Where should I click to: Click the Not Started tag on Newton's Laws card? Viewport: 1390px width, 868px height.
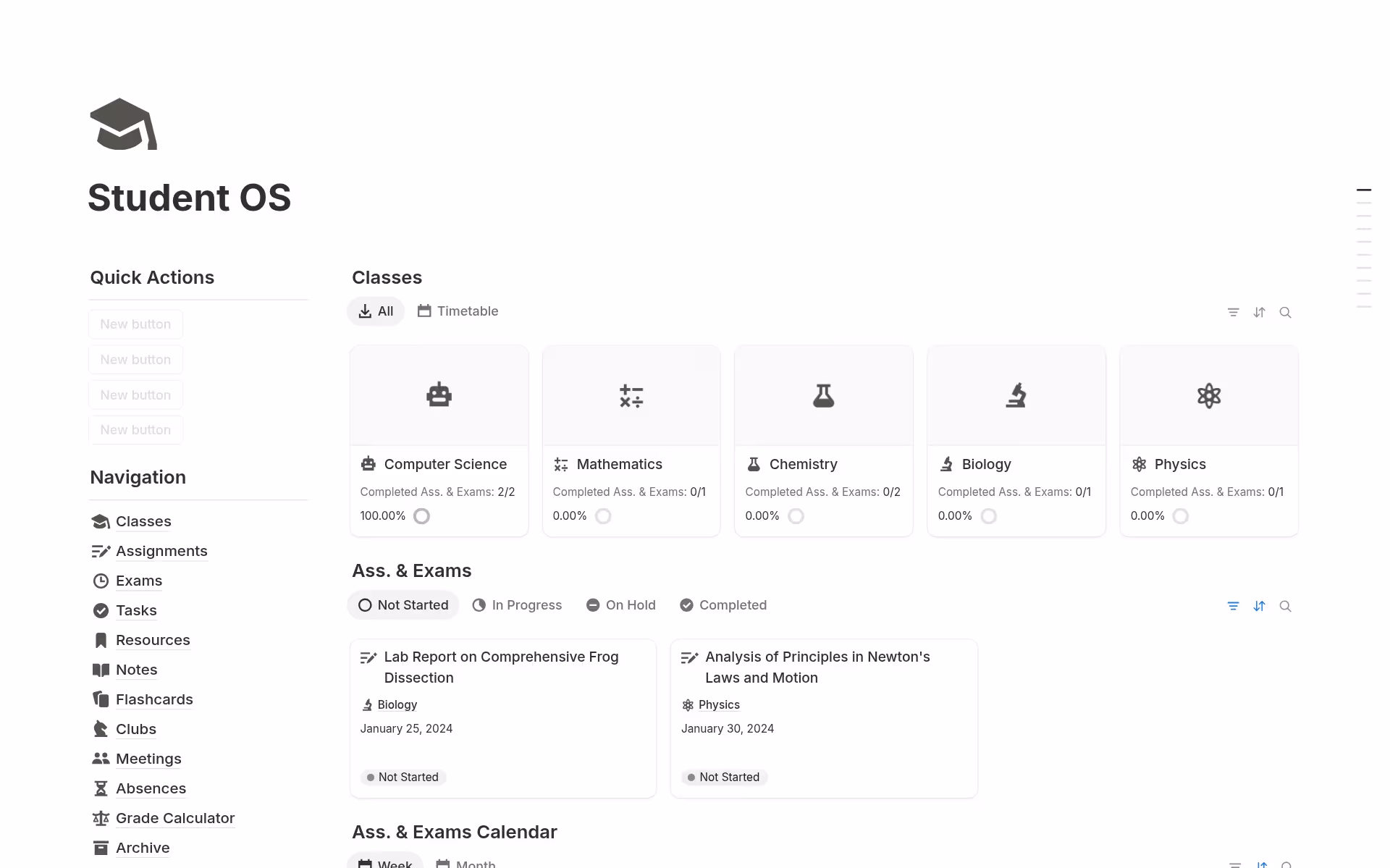724,777
